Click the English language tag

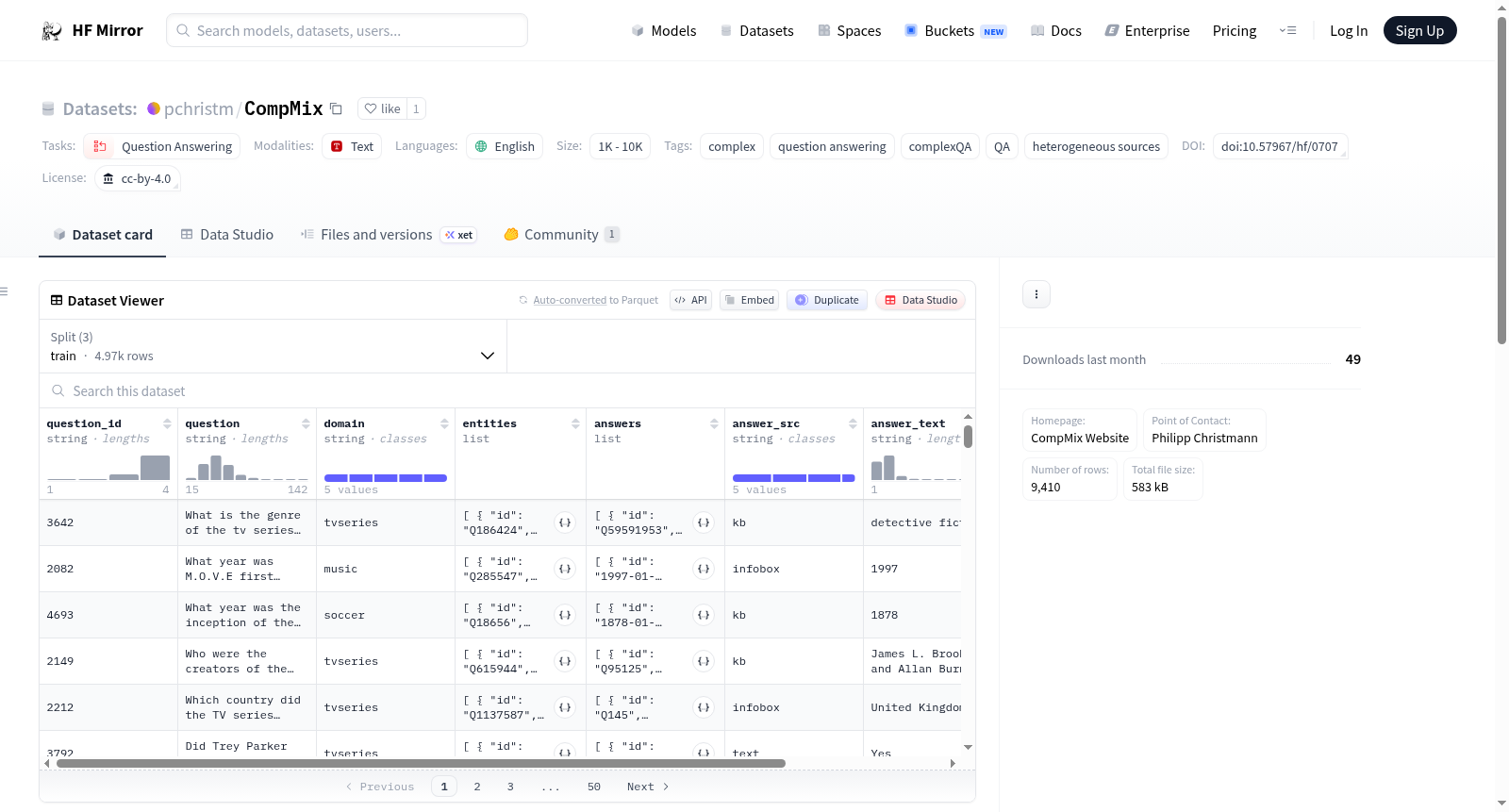coord(505,146)
